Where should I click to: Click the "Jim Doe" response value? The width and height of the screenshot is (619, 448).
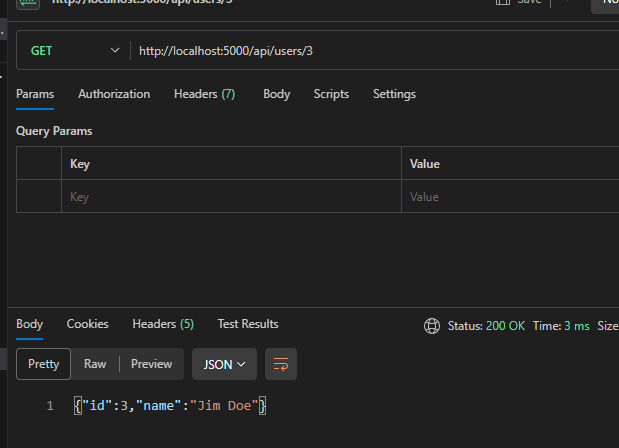click(224, 406)
